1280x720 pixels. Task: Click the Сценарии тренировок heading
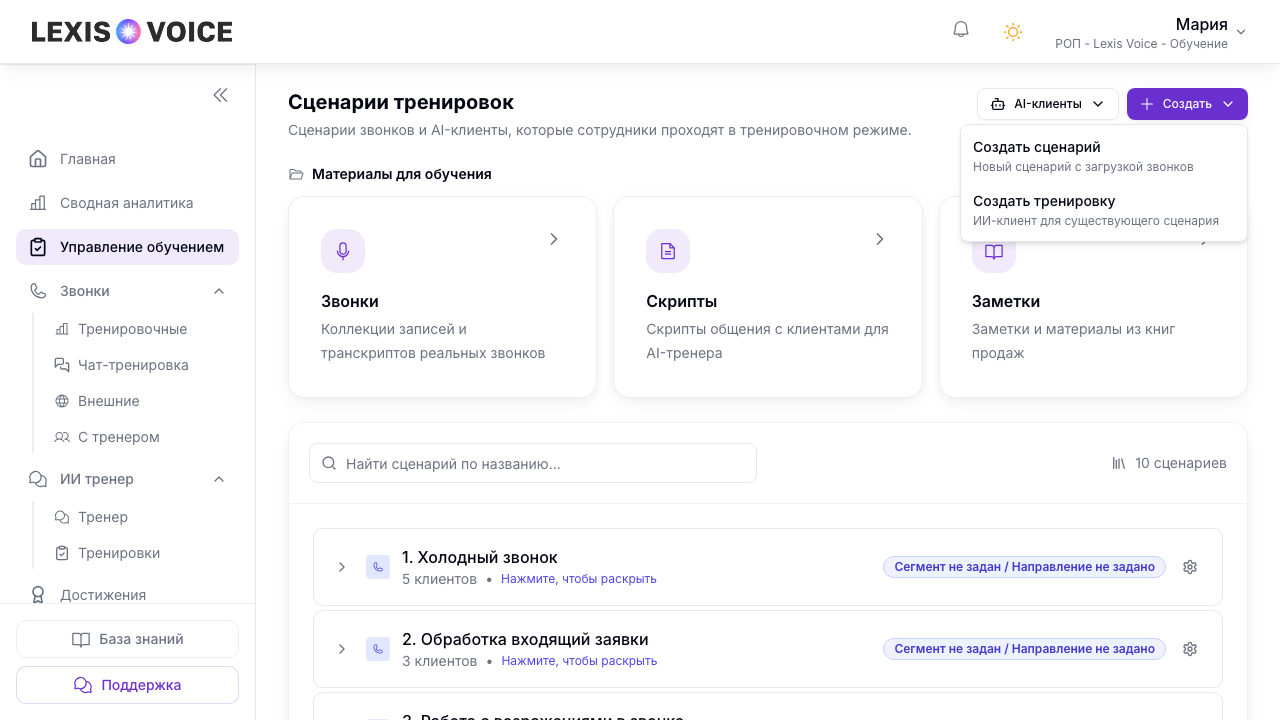pos(401,102)
